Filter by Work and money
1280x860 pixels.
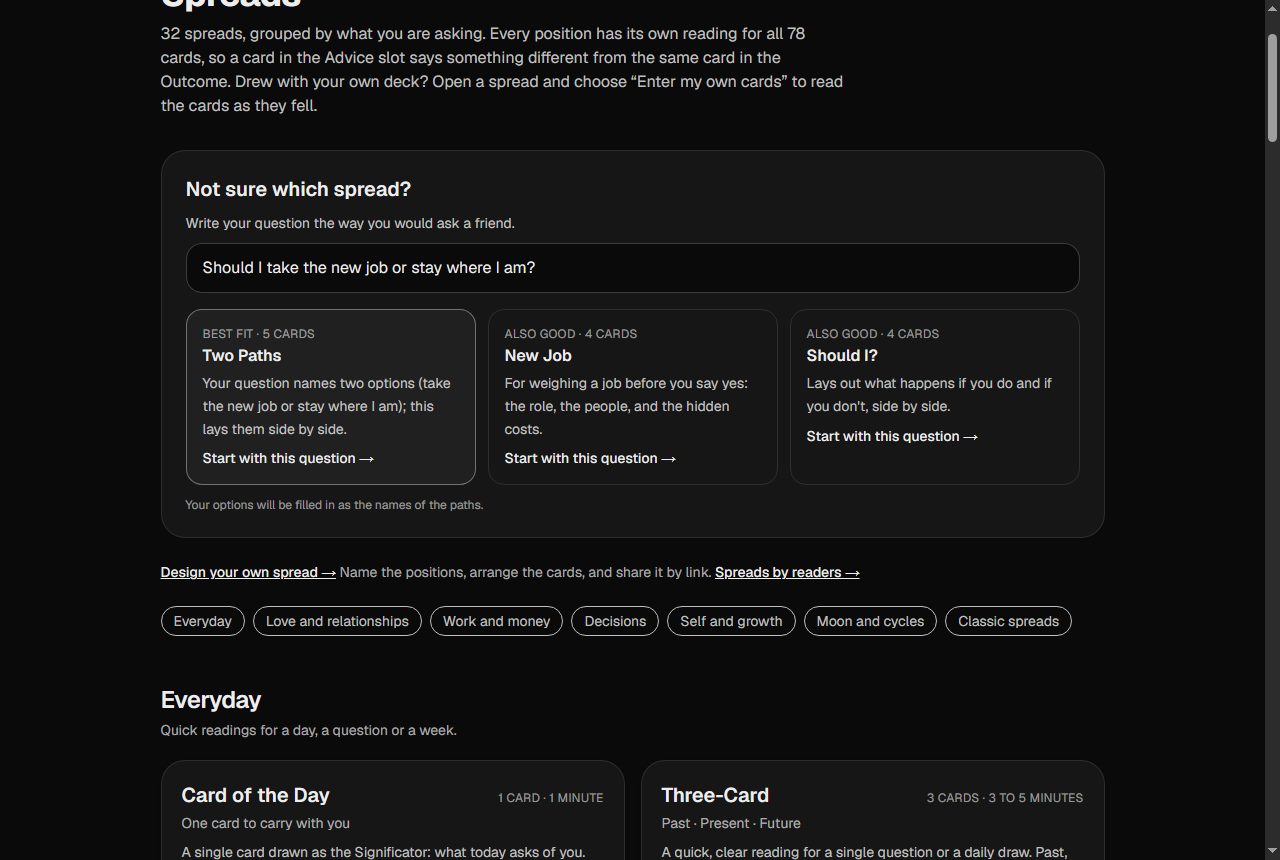tap(496, 621)
